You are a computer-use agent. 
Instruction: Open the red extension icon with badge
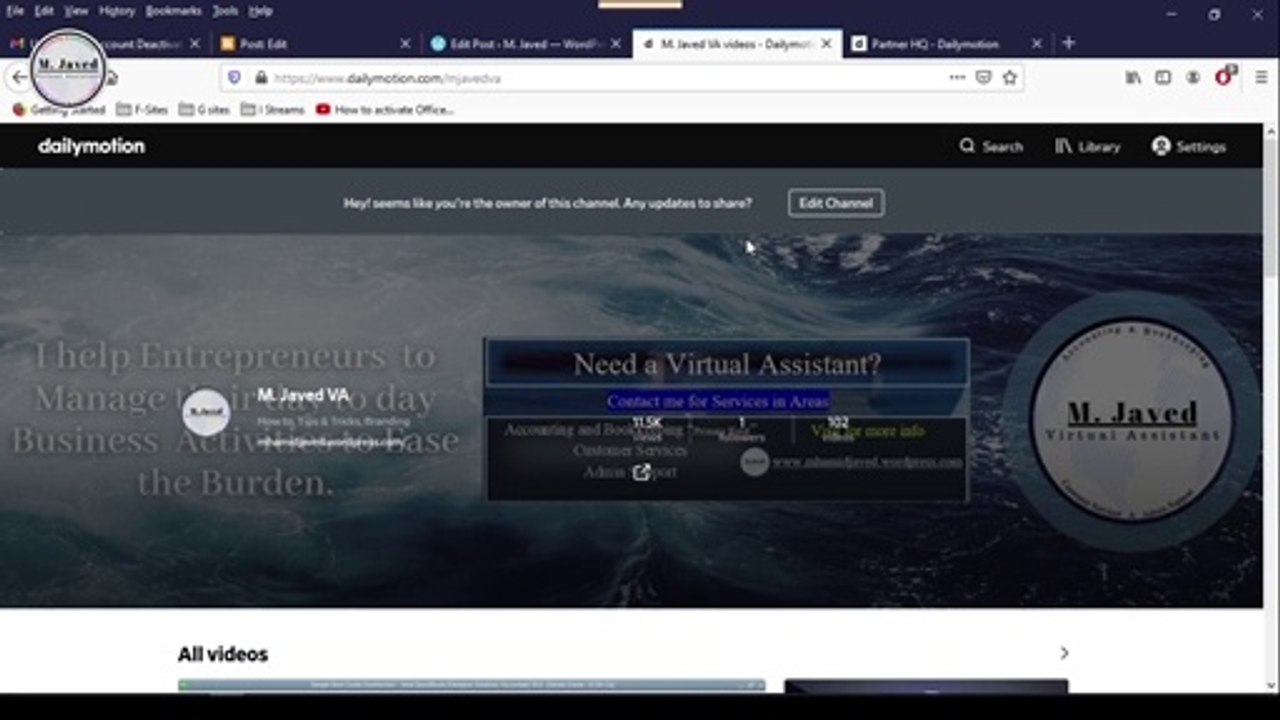(1225, 76)
